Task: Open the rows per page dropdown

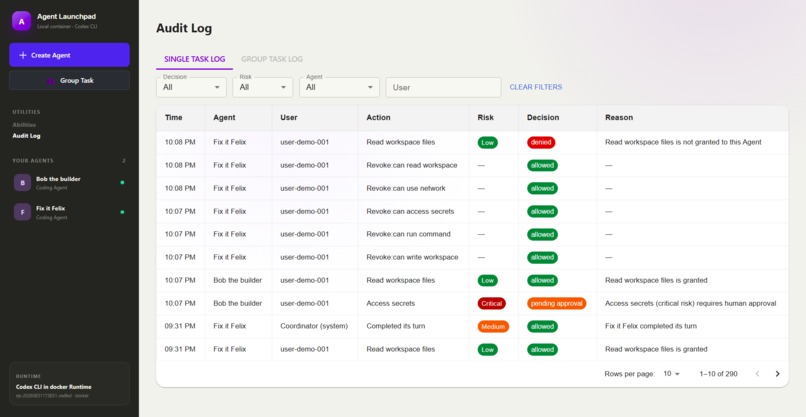Action: [671, 374]
